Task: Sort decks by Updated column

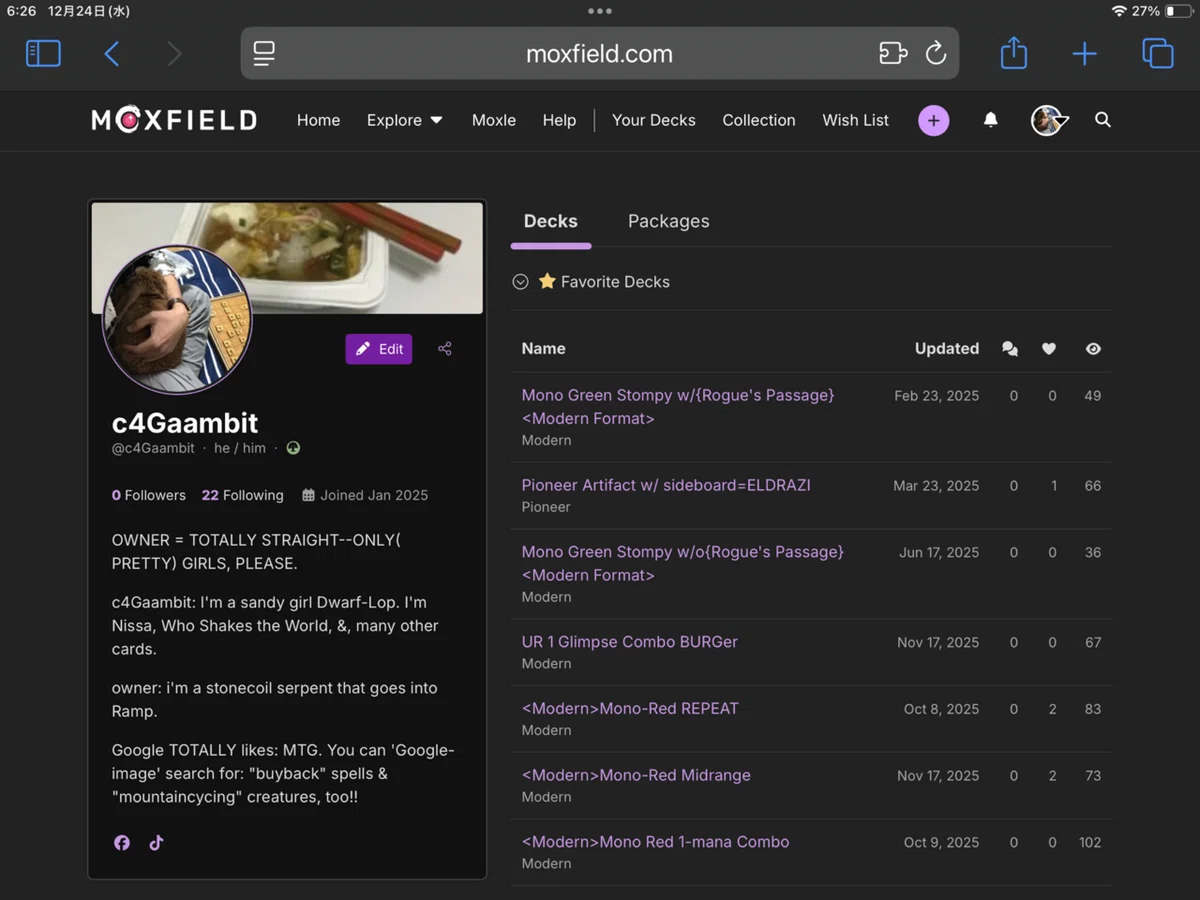Action: (947, 349)
